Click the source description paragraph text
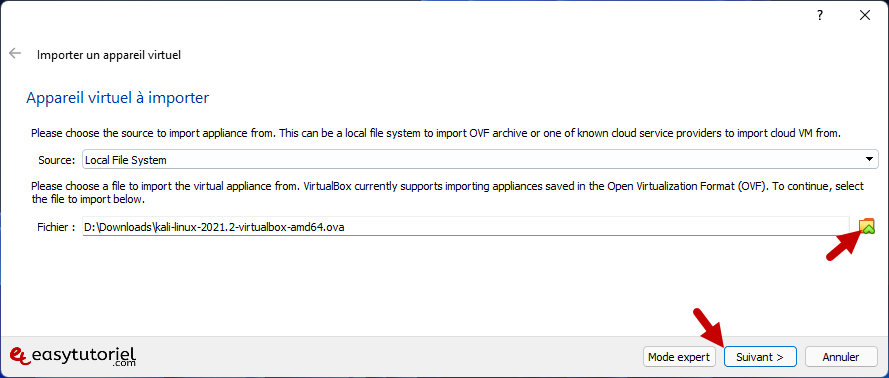 pos(435,134)
